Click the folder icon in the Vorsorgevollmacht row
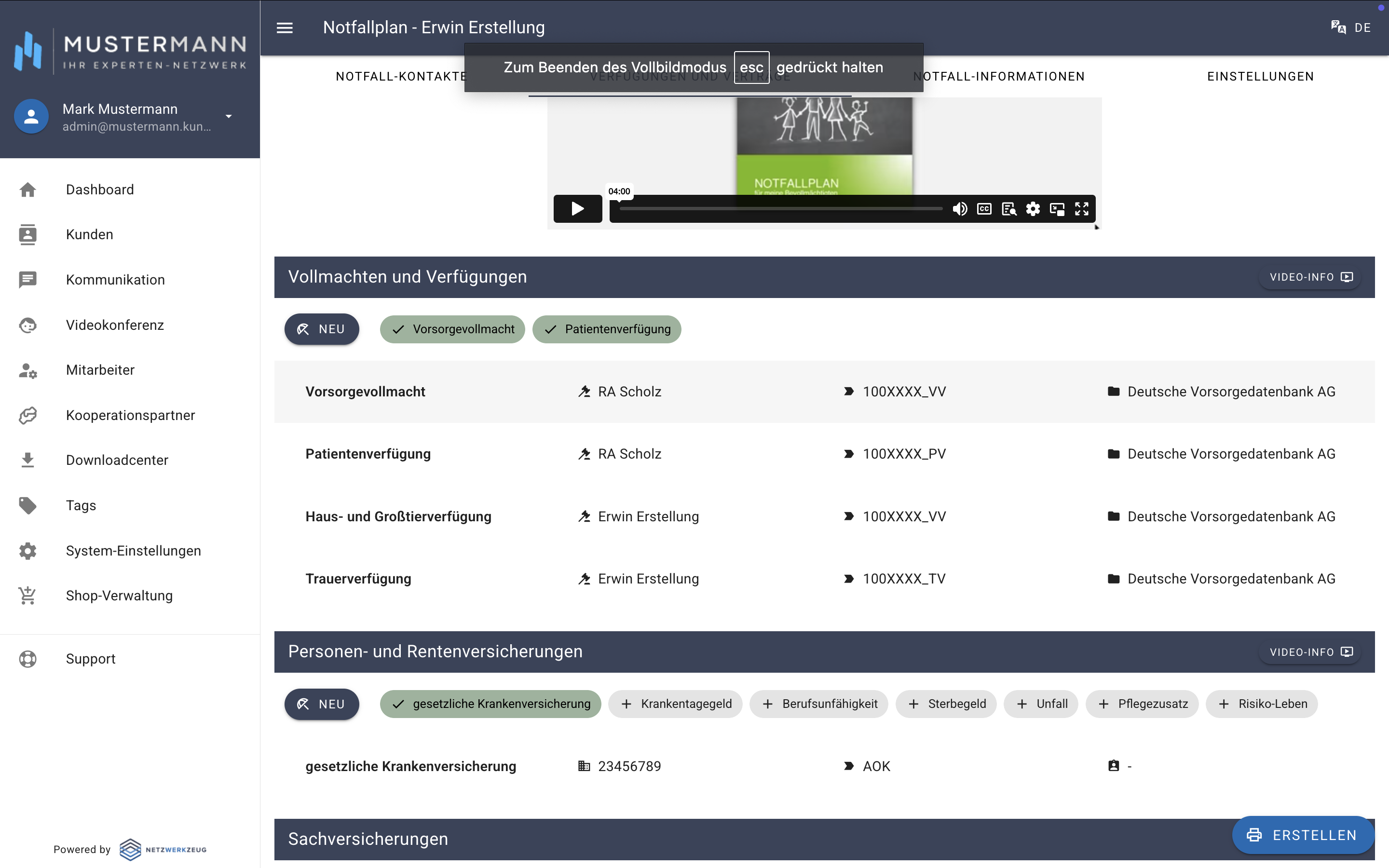 coord(1114,392)
